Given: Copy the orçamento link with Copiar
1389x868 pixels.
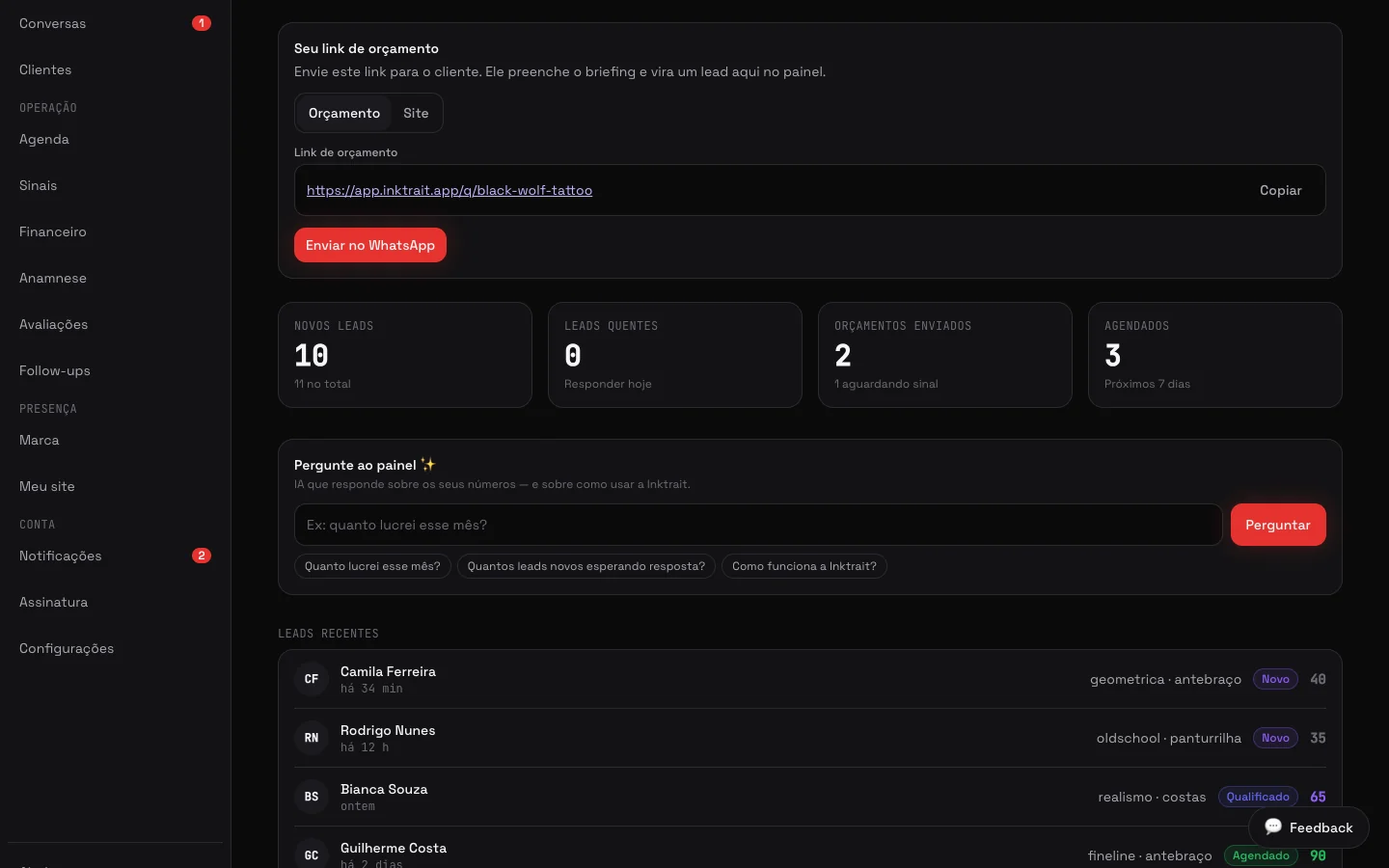Looking at the screenshot, I should point(1280,190).
